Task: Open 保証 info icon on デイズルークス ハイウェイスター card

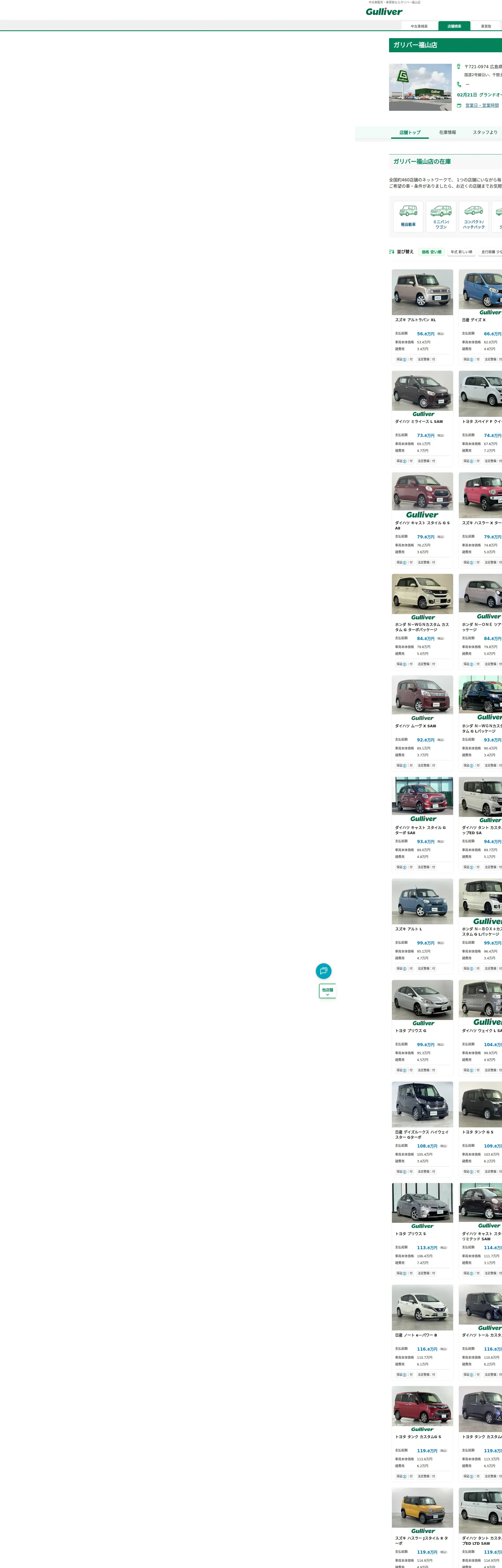Action: point(404,1172)
